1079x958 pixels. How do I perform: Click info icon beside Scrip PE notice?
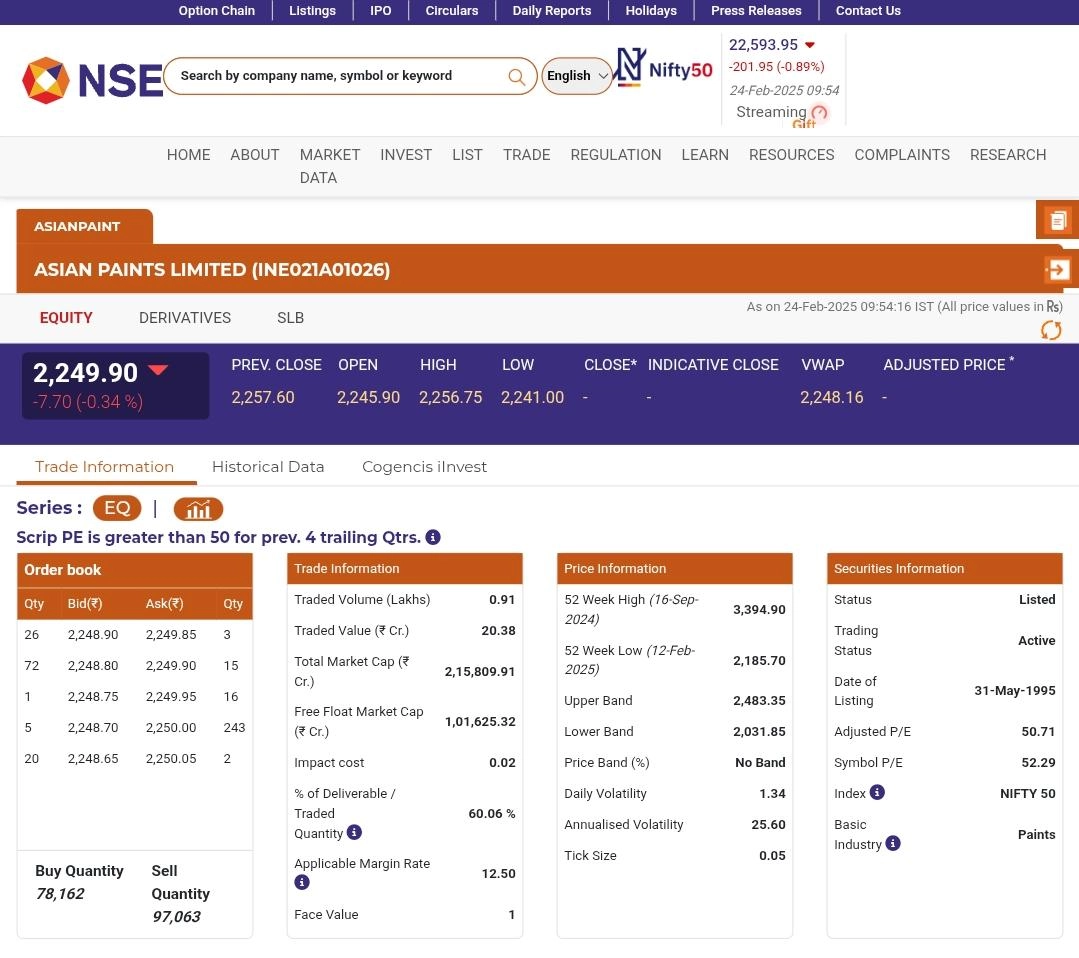point(433,537)
